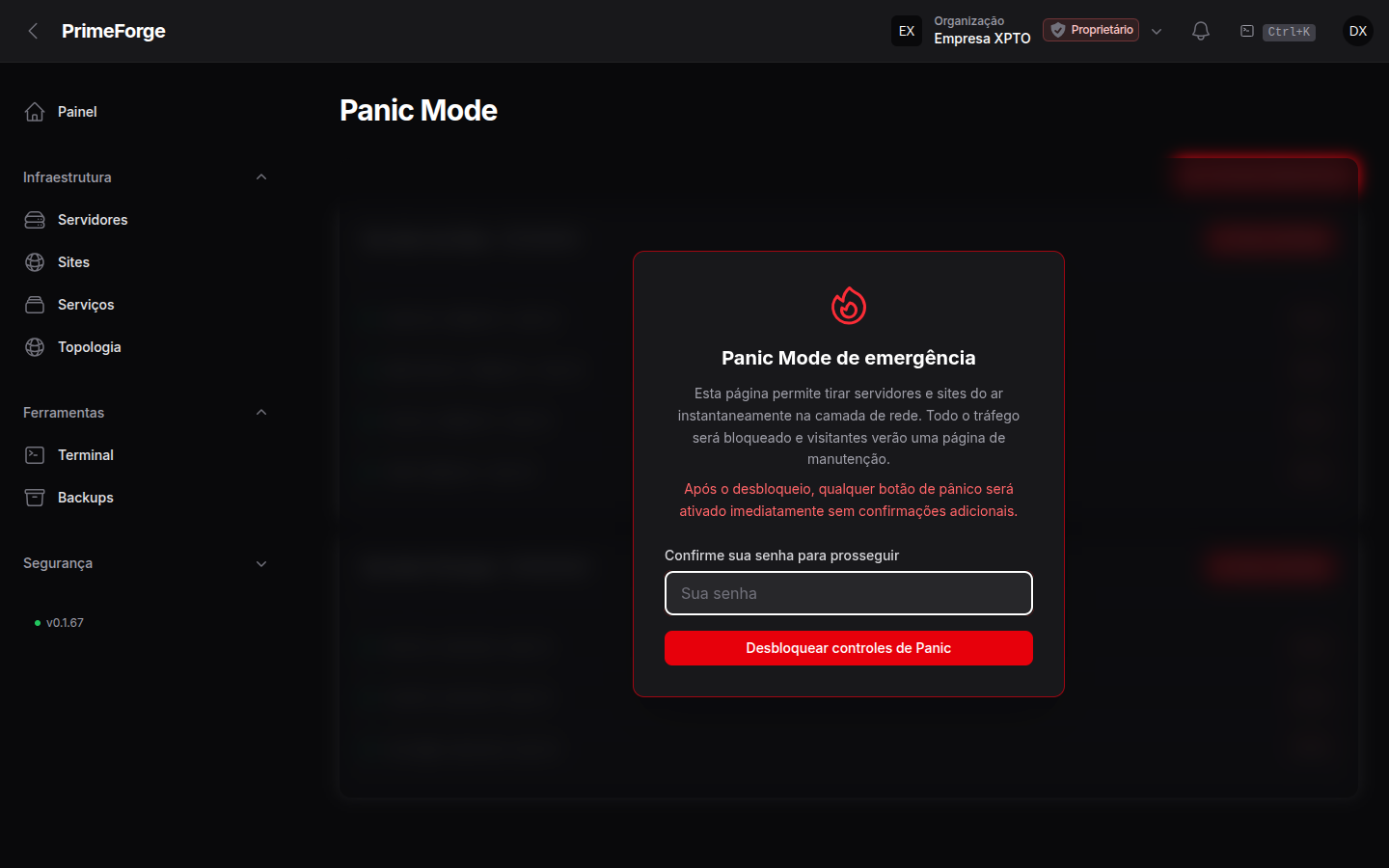The image size is (1389, 868).
Task: Open Backups in the sidebar
Action: [86, 498]
